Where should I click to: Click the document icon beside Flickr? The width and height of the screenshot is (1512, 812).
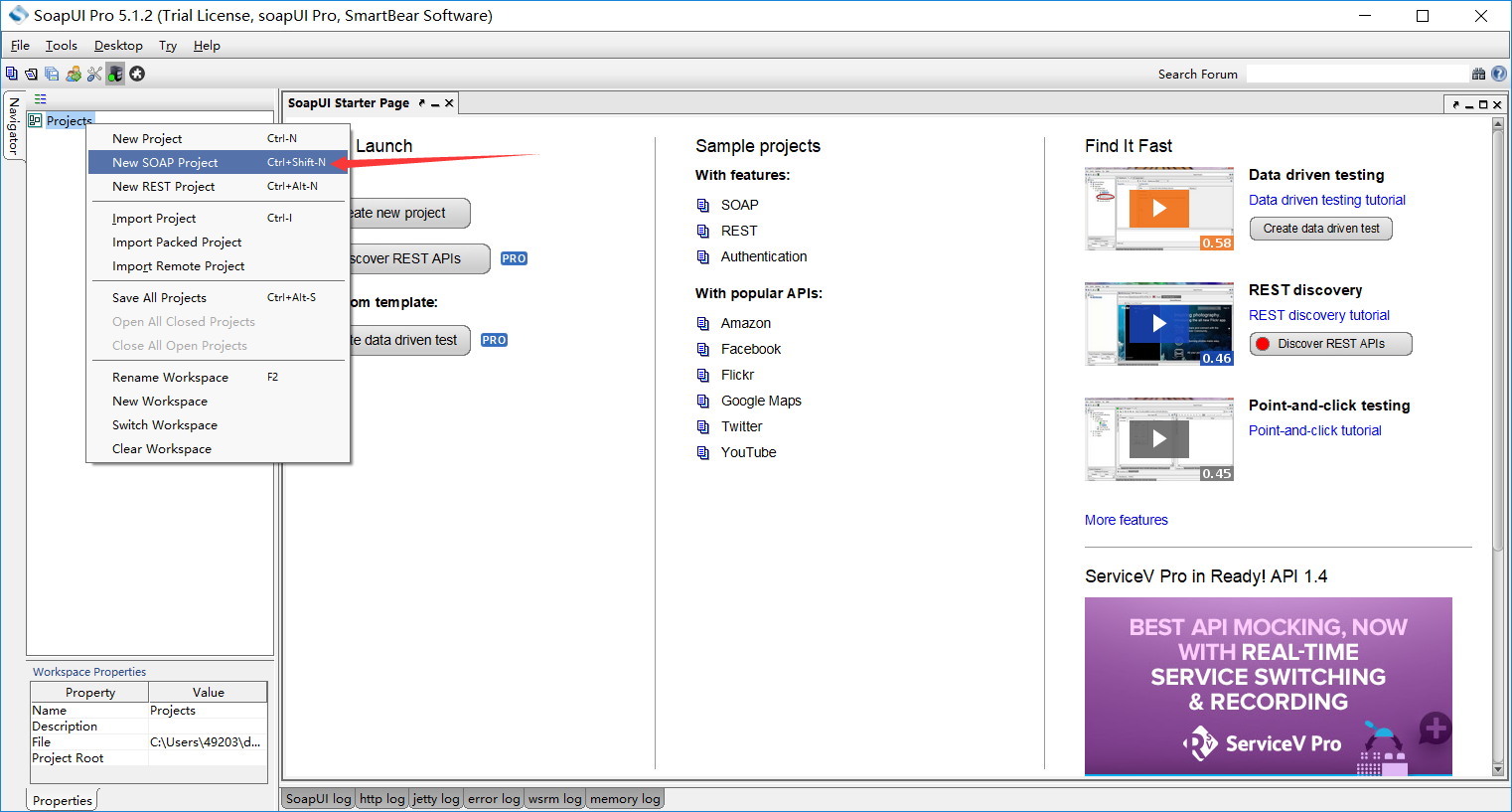[x=703, y=375]
